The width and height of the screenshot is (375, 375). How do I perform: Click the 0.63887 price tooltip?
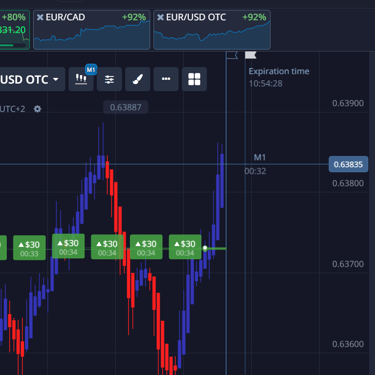126,107
